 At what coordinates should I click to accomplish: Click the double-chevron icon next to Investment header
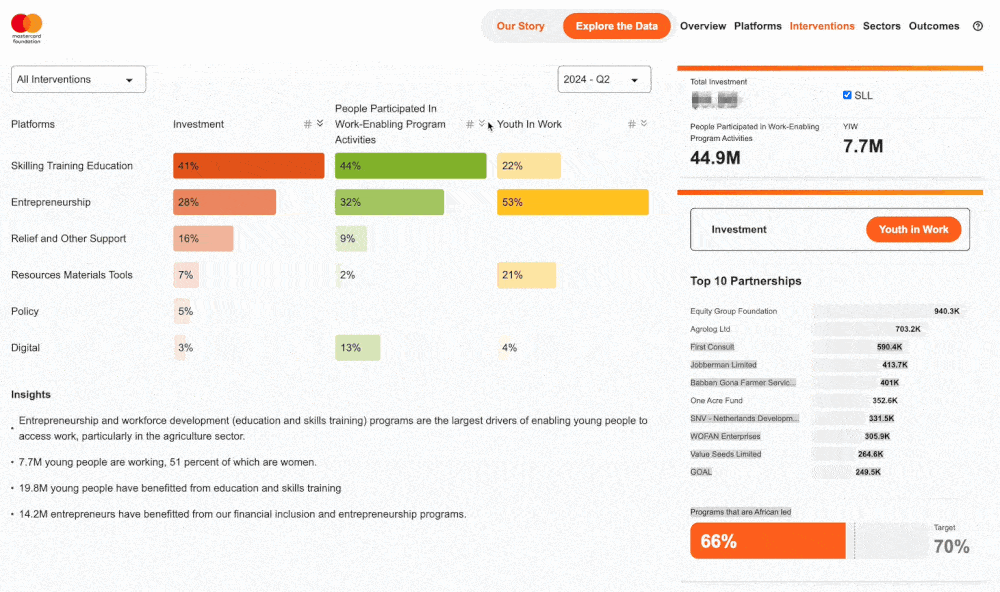(318, 124)
